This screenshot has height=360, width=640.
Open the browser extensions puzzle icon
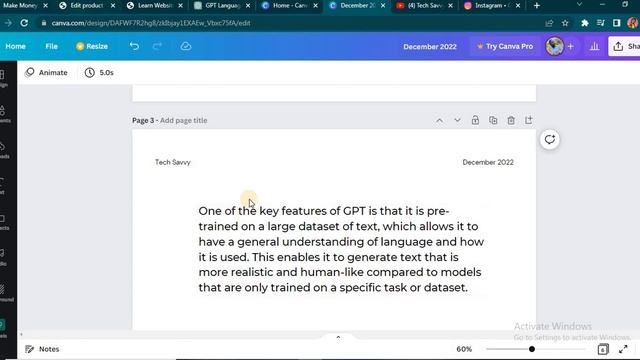click(x=585, y=23)
